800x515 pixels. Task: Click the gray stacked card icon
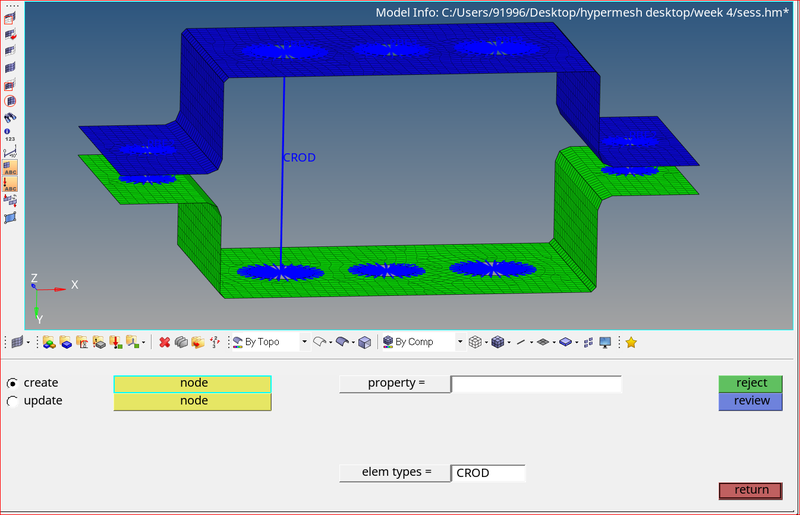click(x=181, y=342)
